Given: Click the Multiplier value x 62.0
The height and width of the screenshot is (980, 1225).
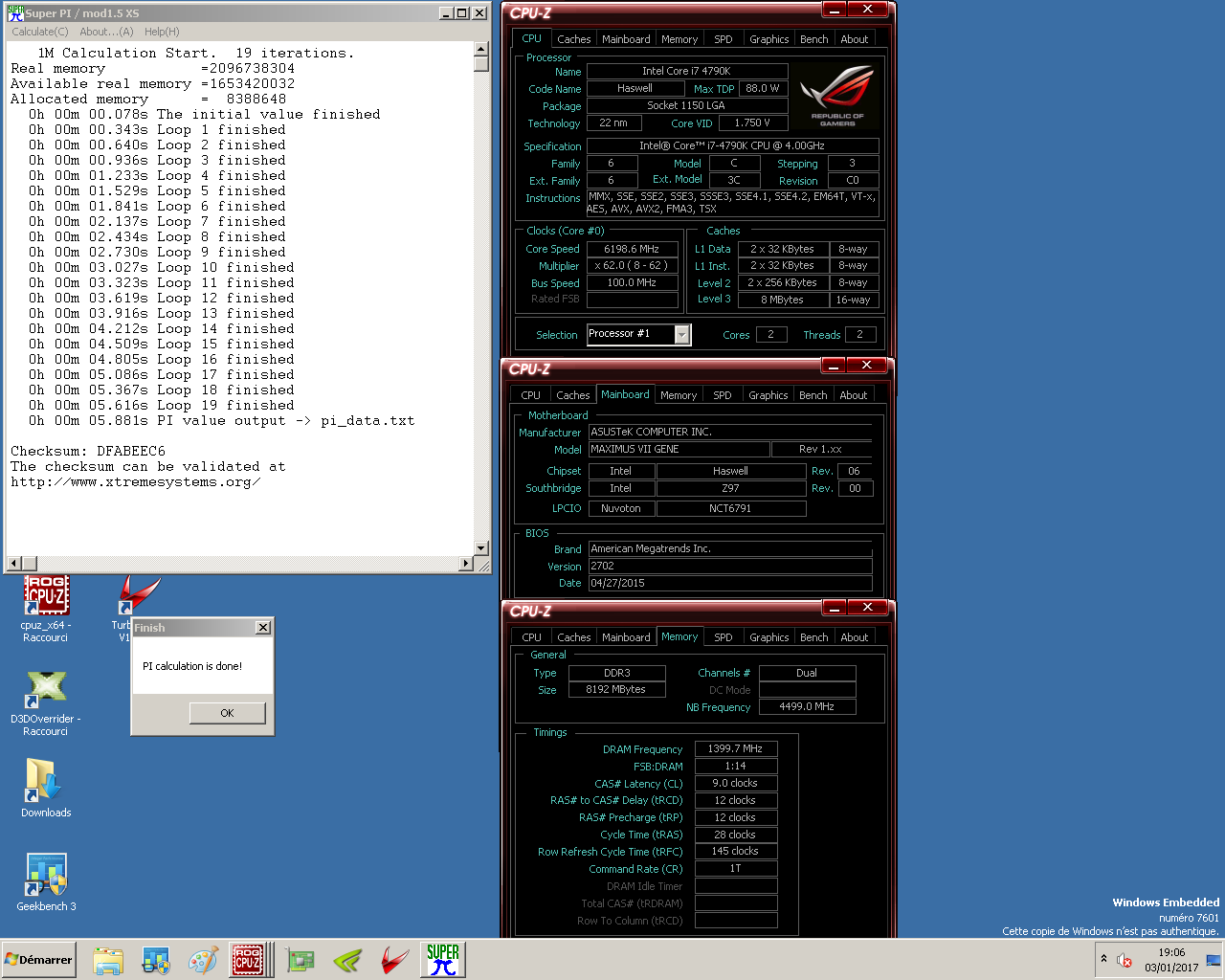Looking at the screenshot, I should click(632, 265).
